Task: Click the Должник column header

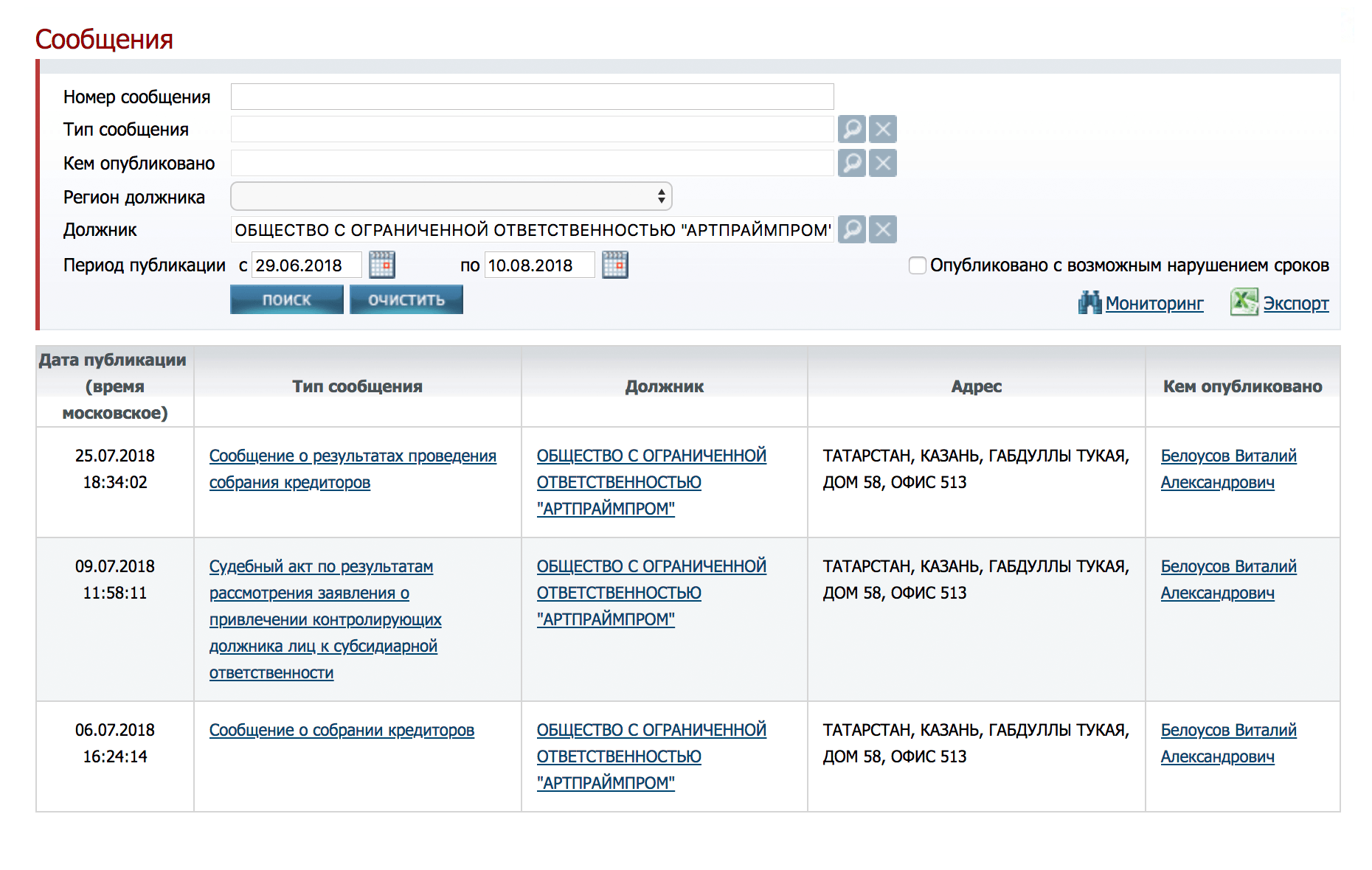Action: 665,386
